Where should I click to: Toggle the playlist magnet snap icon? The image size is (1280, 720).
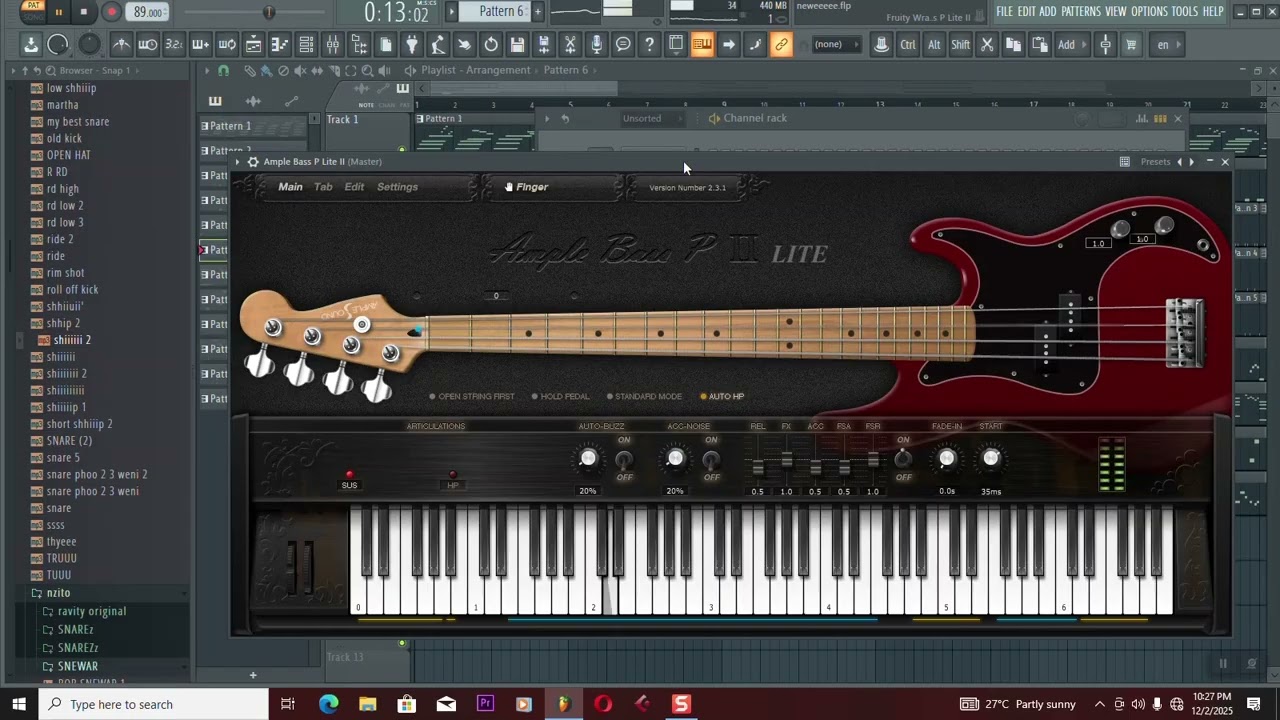(223, 70)
